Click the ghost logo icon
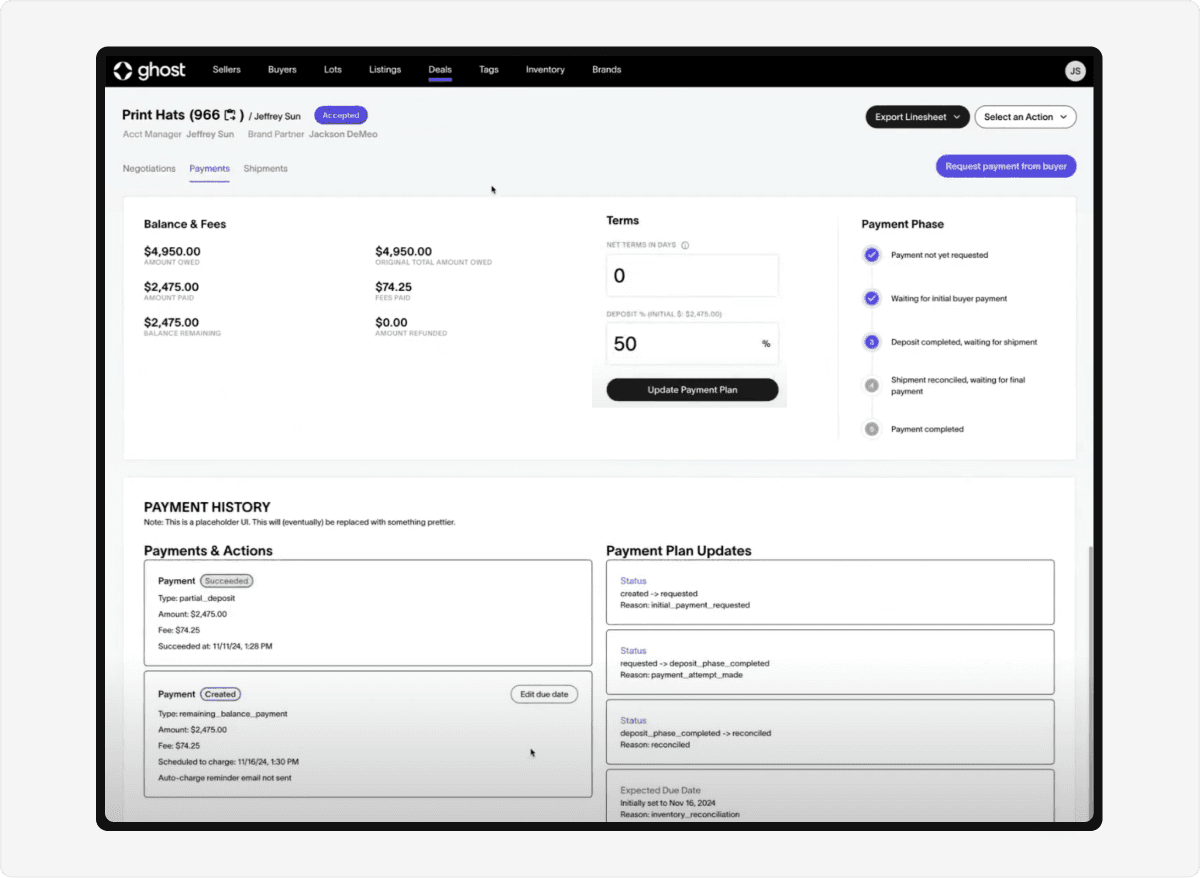The height and width of the screenshot is (878, 1200). 123,70
